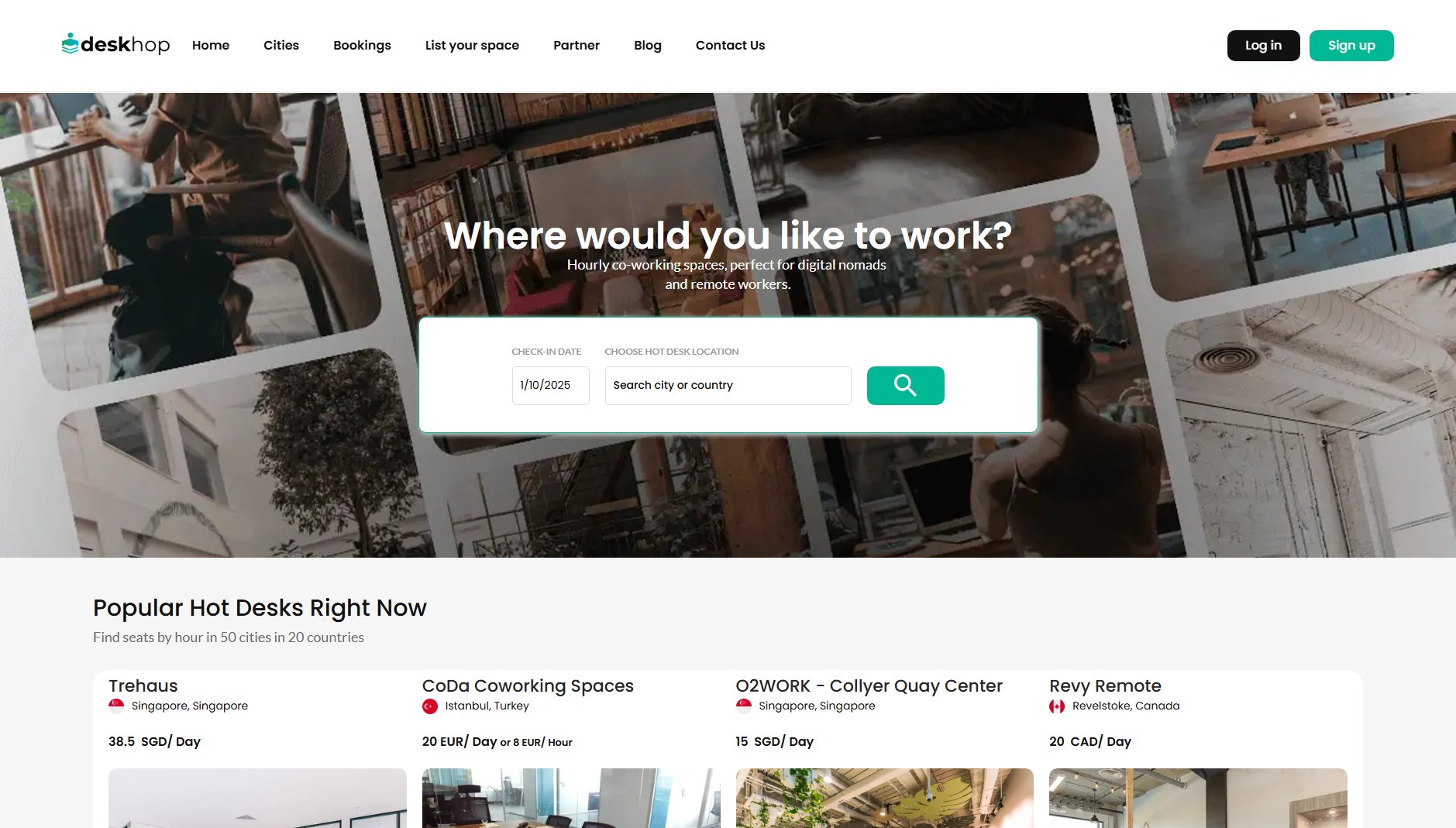1456x828 pixels.
Task: Open the Home menu item
Action: pos(211,45)
